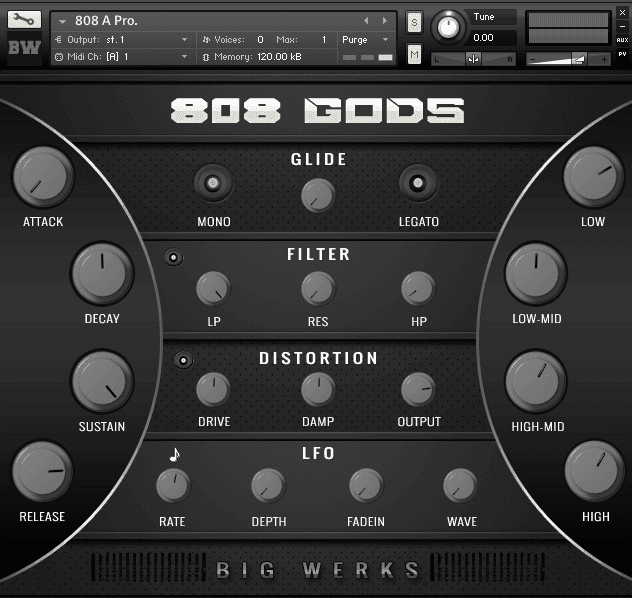Click the Max voices value field
632x598 pixels.
coord(324,39)
